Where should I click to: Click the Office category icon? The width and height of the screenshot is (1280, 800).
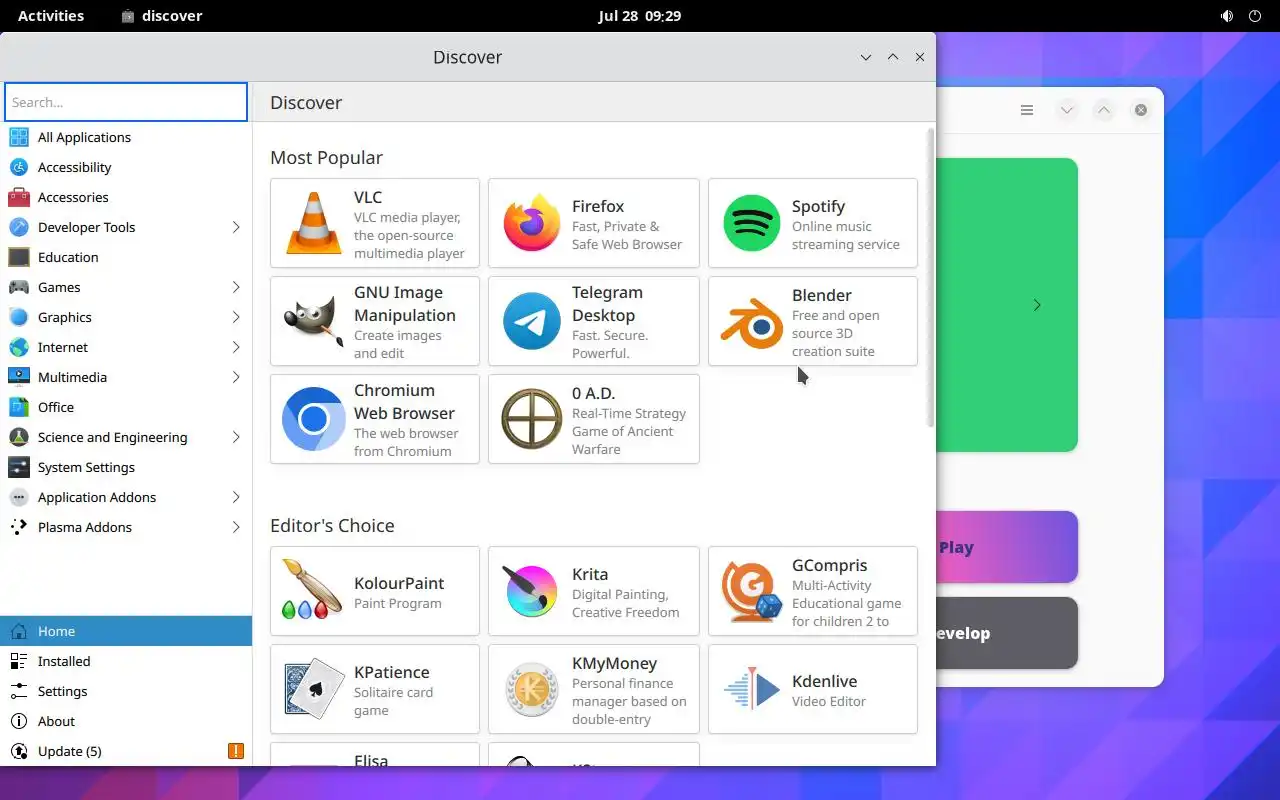tap(19, 407)
